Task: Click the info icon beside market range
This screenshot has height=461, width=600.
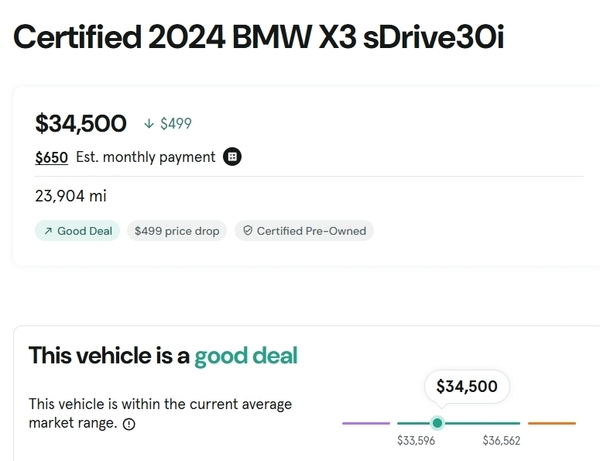Action: pyautogui.click(x=129, y=424)
